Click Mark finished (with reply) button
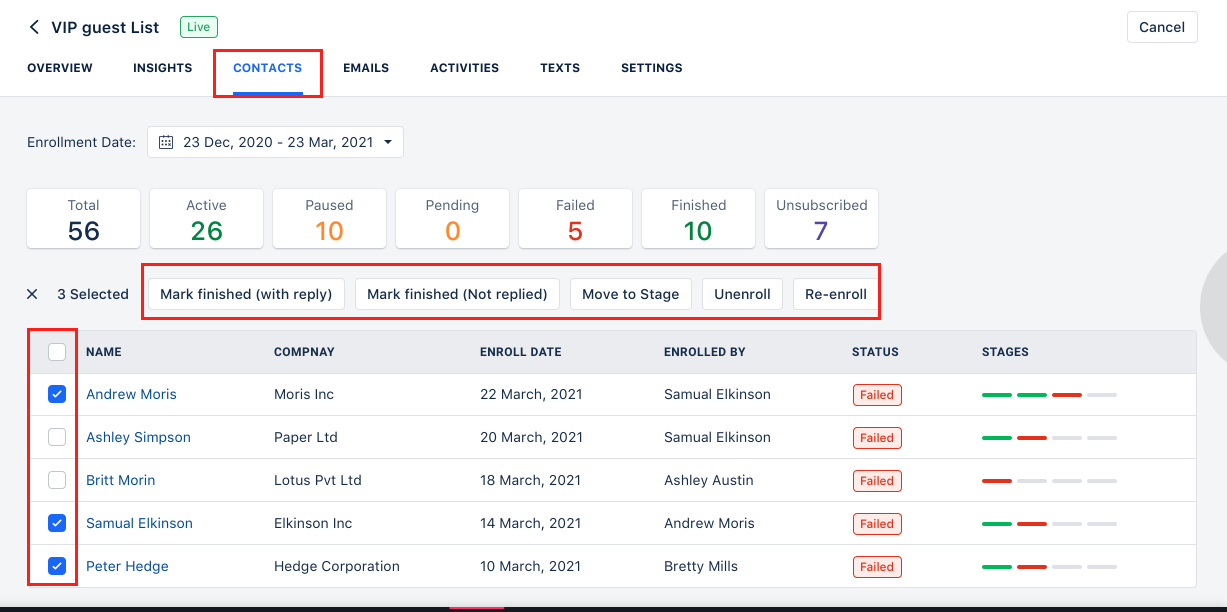1227x612 pixels. click(x=246, y=294)
